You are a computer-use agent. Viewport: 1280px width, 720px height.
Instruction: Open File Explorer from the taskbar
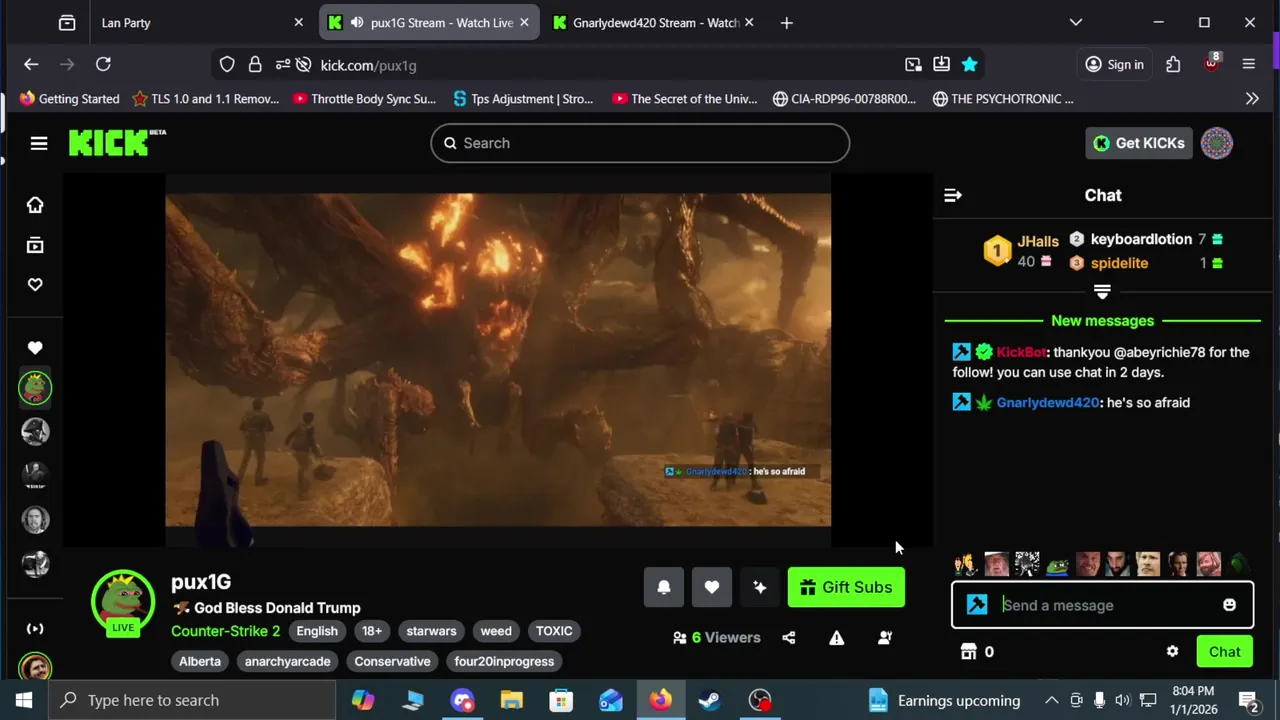point(512,700)
